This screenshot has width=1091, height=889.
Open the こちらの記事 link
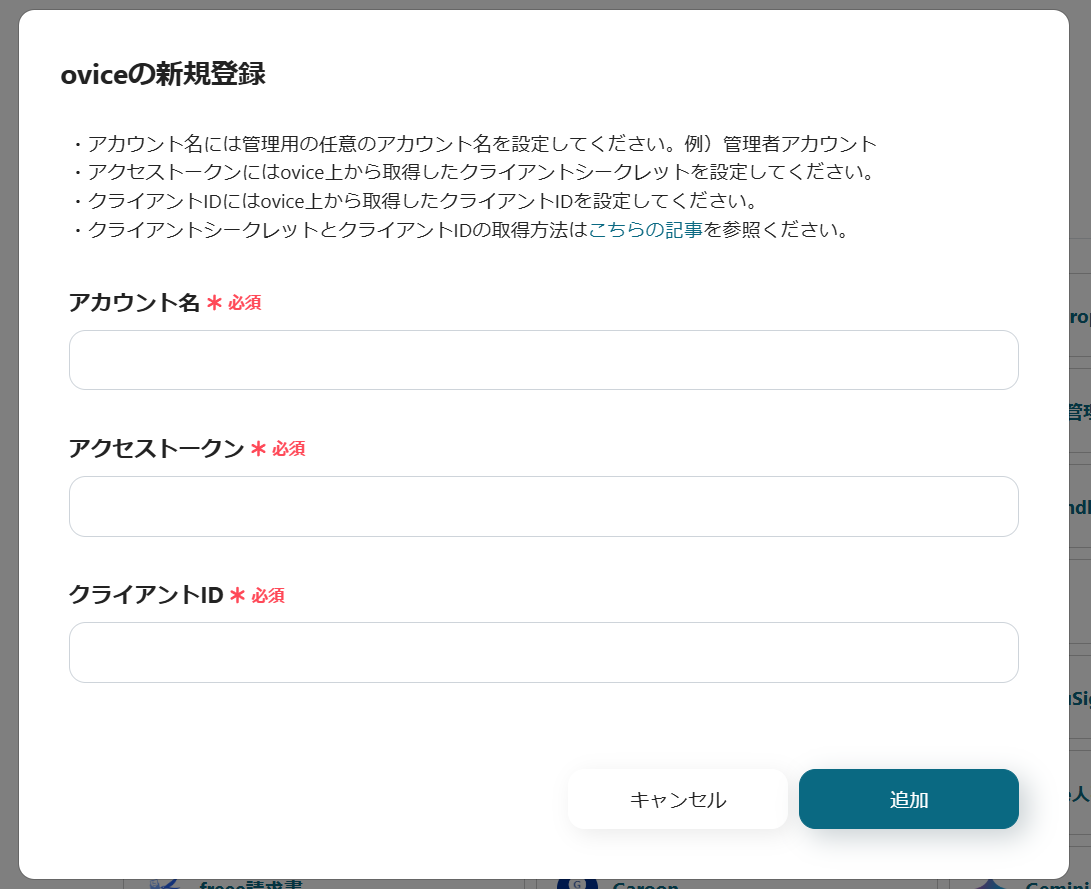pos(646,230)
